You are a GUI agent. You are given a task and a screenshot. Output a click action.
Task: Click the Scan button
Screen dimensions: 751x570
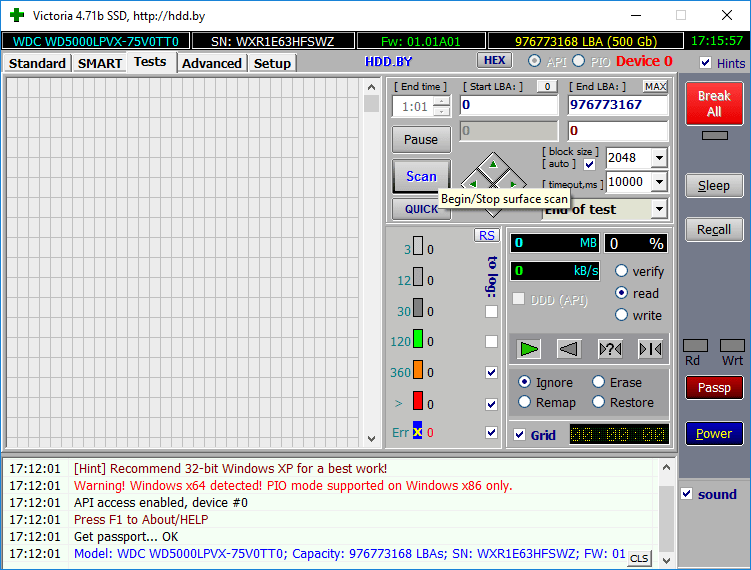(x=421, y=176)
